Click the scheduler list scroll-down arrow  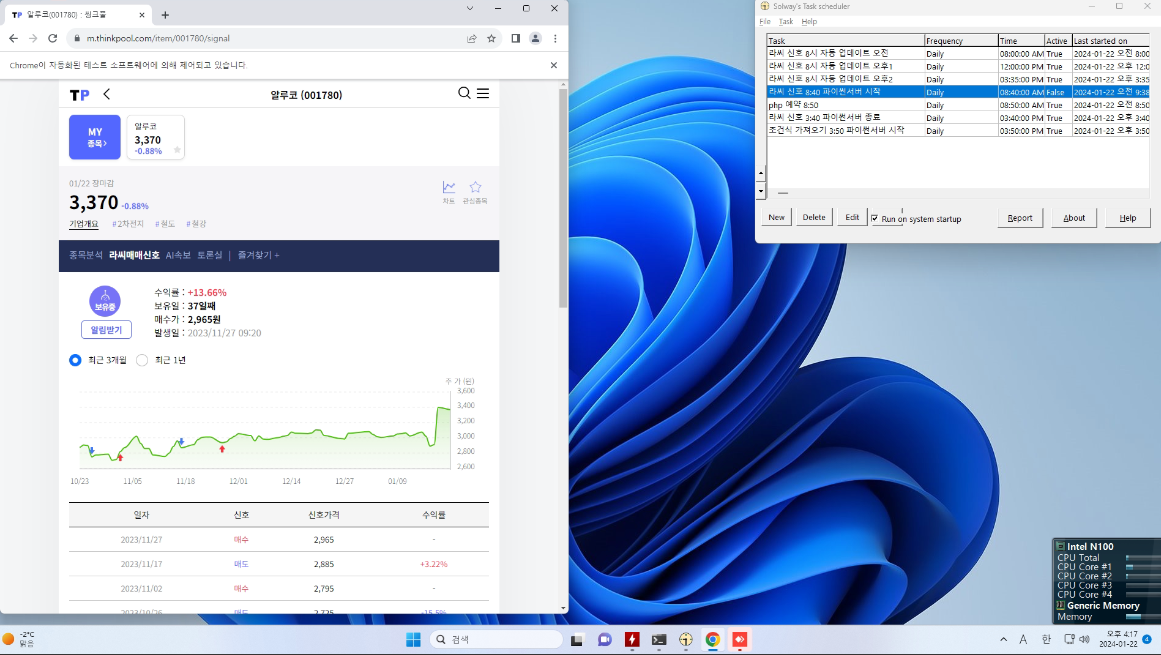(760, 190)
